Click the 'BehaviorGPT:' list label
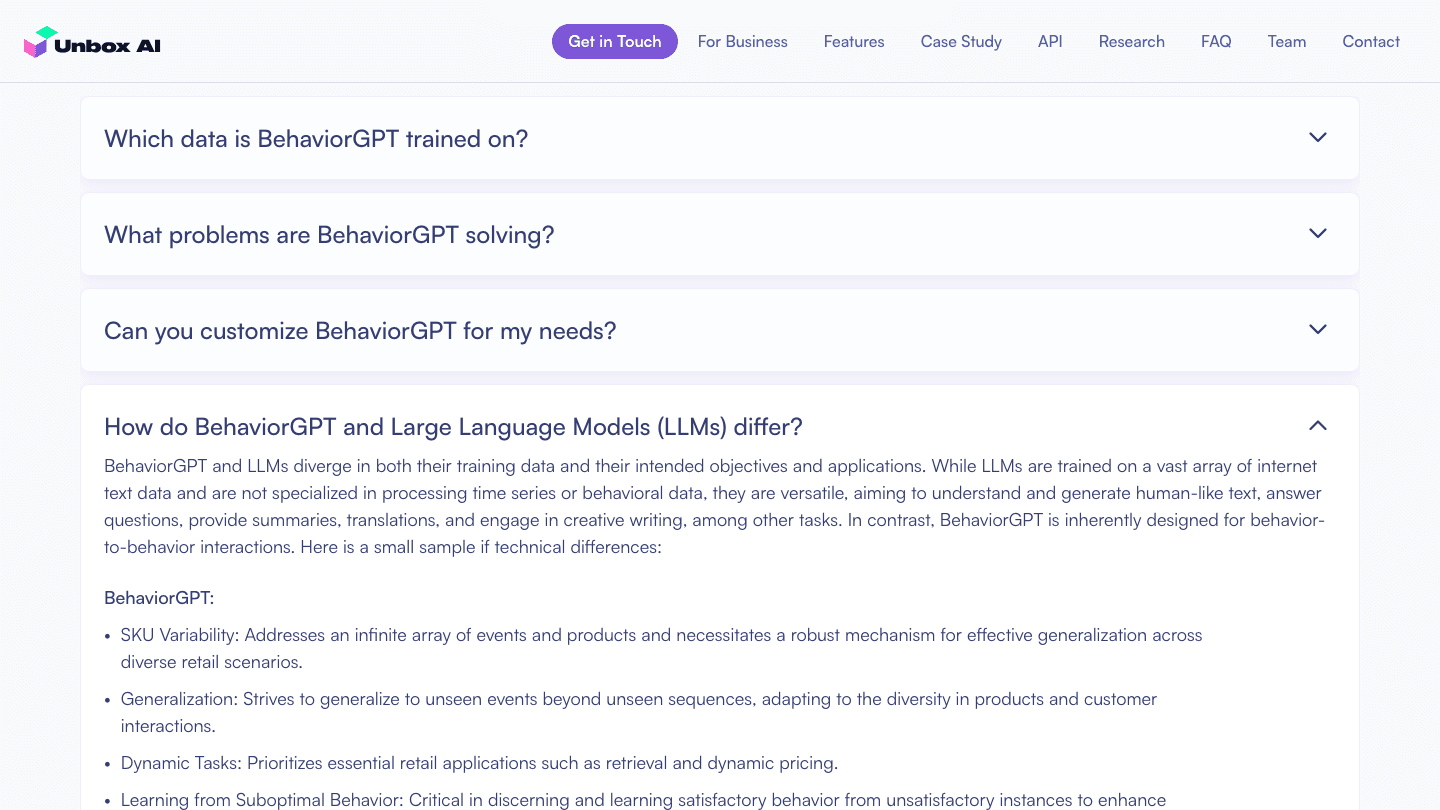 pos(159,598)
